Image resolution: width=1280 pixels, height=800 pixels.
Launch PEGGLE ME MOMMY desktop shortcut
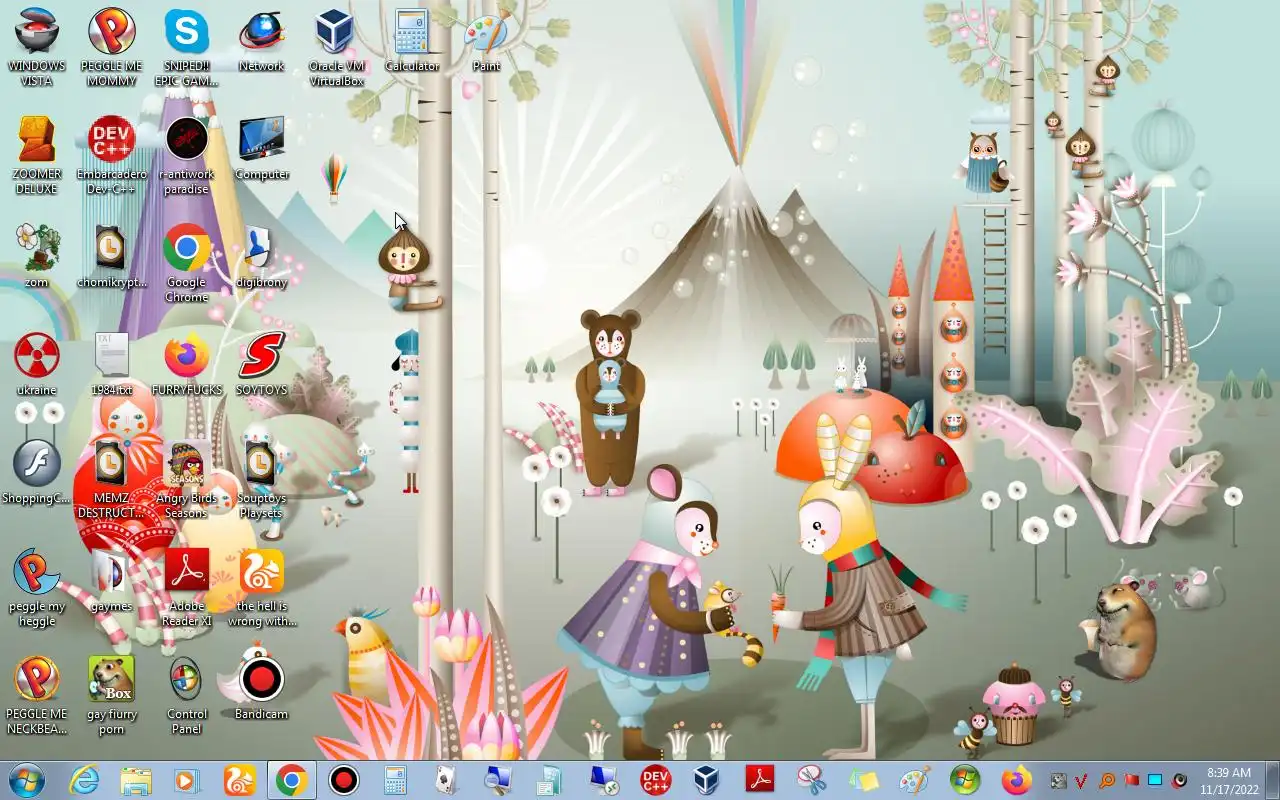(112, 47)
